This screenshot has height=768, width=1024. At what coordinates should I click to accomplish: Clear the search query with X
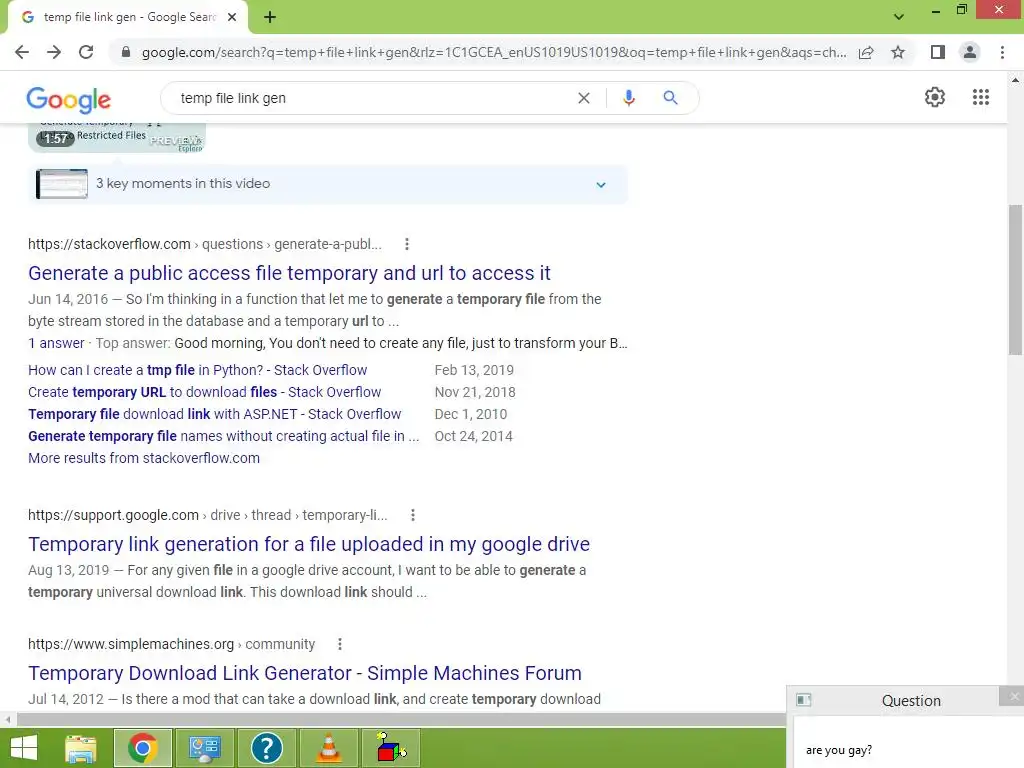click(584, 98)
